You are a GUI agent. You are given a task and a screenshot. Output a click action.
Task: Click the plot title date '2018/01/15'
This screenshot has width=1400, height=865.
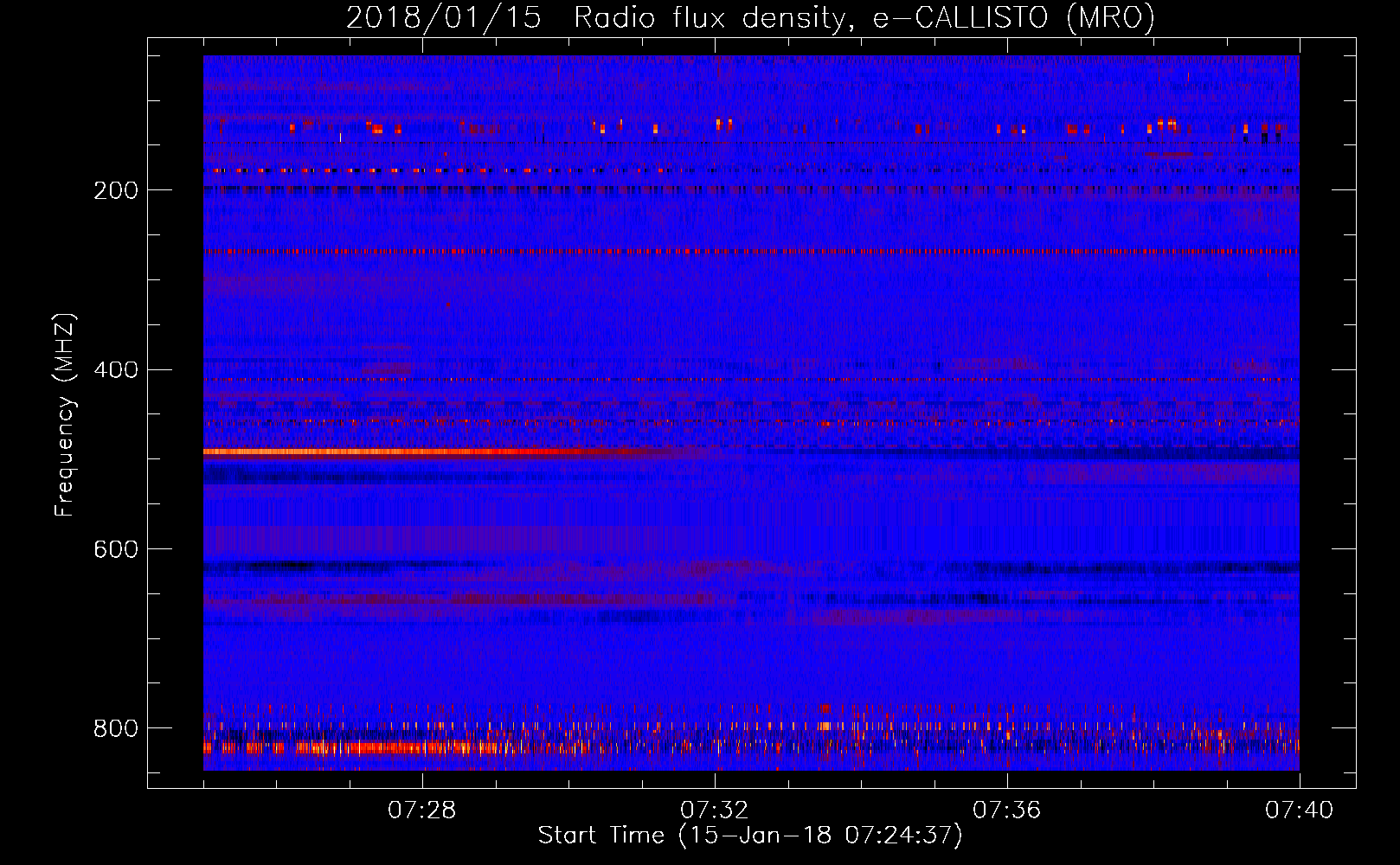pyautogui.click(x=444, y=17)
